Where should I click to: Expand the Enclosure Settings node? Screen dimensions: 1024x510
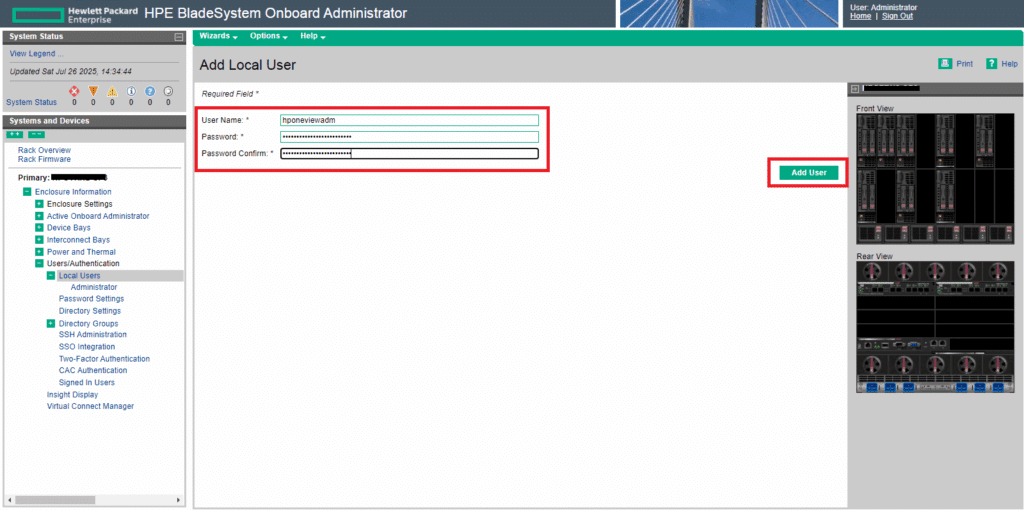click(39, 204)
